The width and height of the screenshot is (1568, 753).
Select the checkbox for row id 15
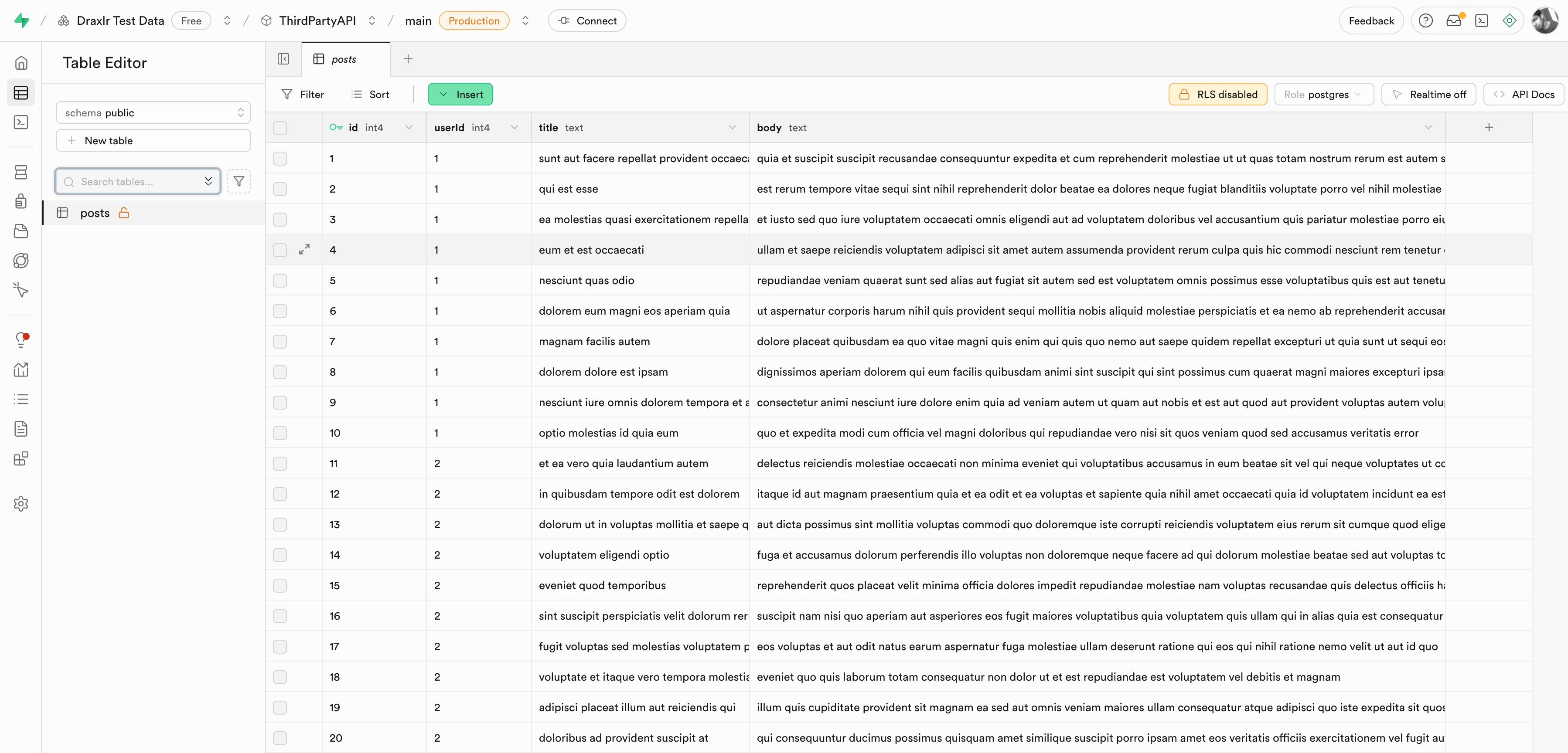click(x=280, y=585)
